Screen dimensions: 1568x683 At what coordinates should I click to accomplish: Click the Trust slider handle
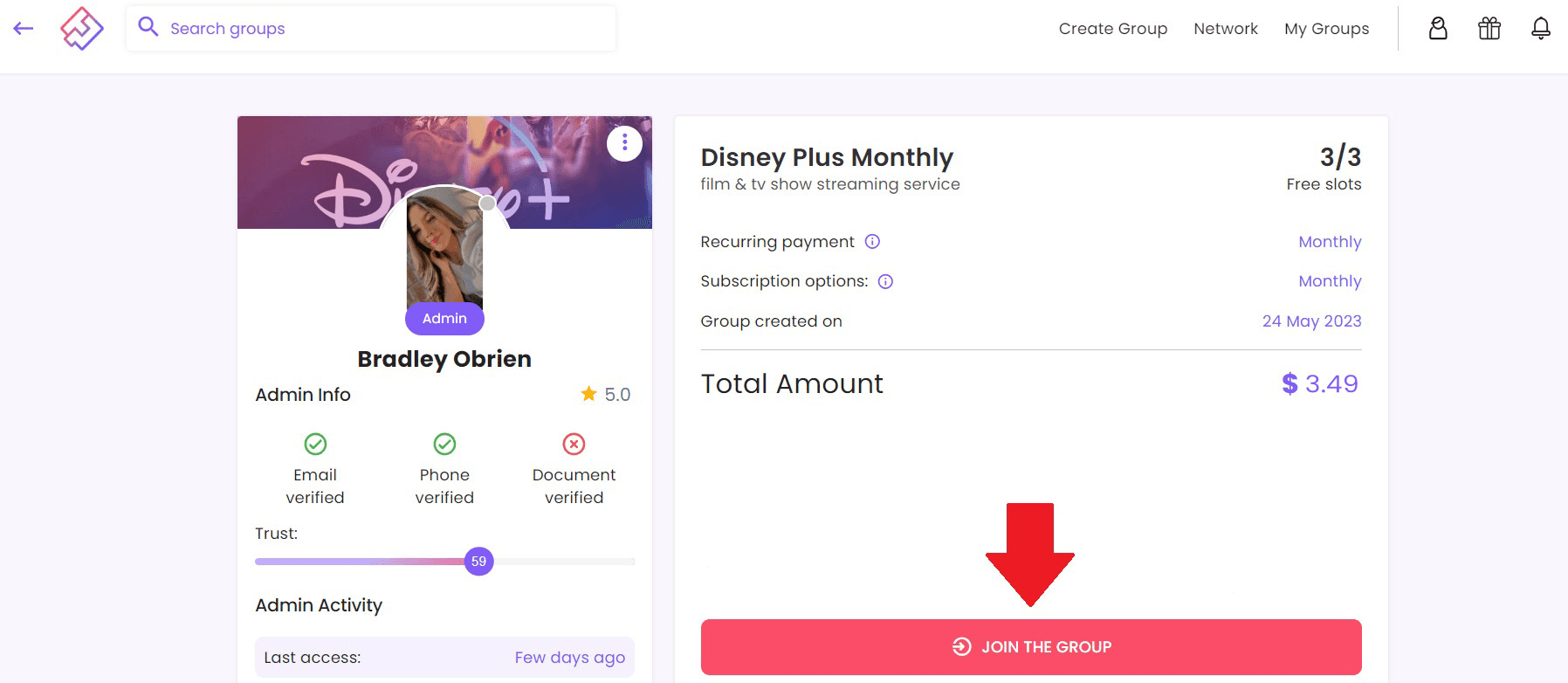tap(478, 562)
